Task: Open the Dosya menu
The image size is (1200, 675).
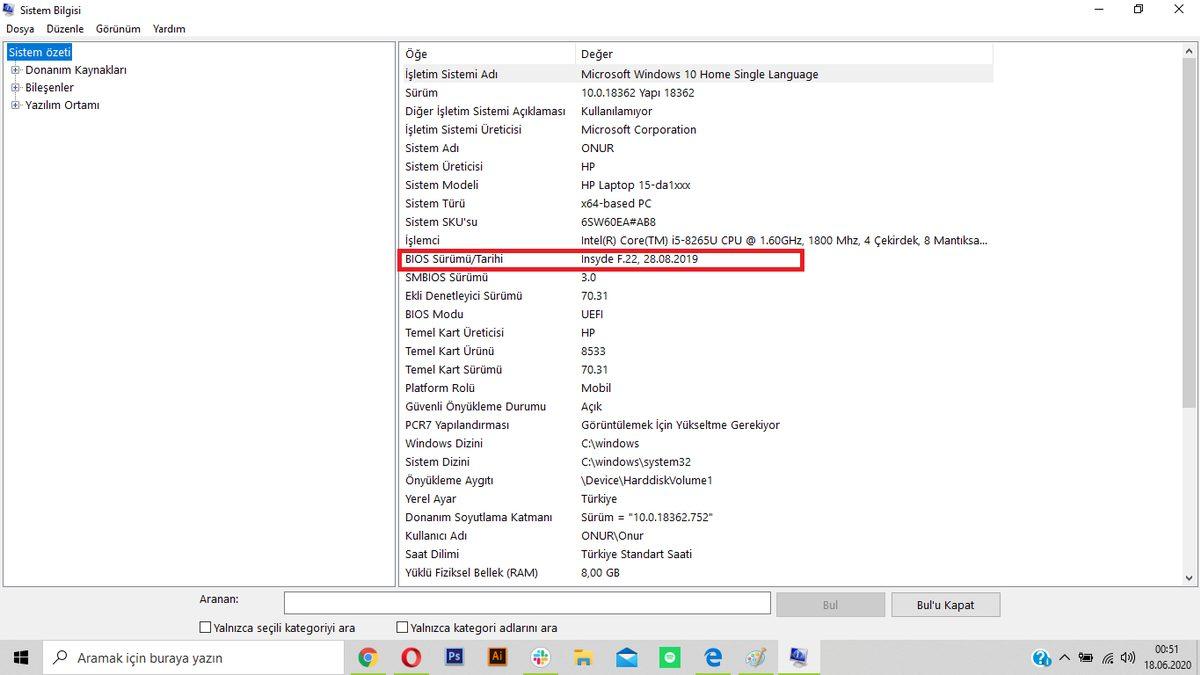Action: 20,29
